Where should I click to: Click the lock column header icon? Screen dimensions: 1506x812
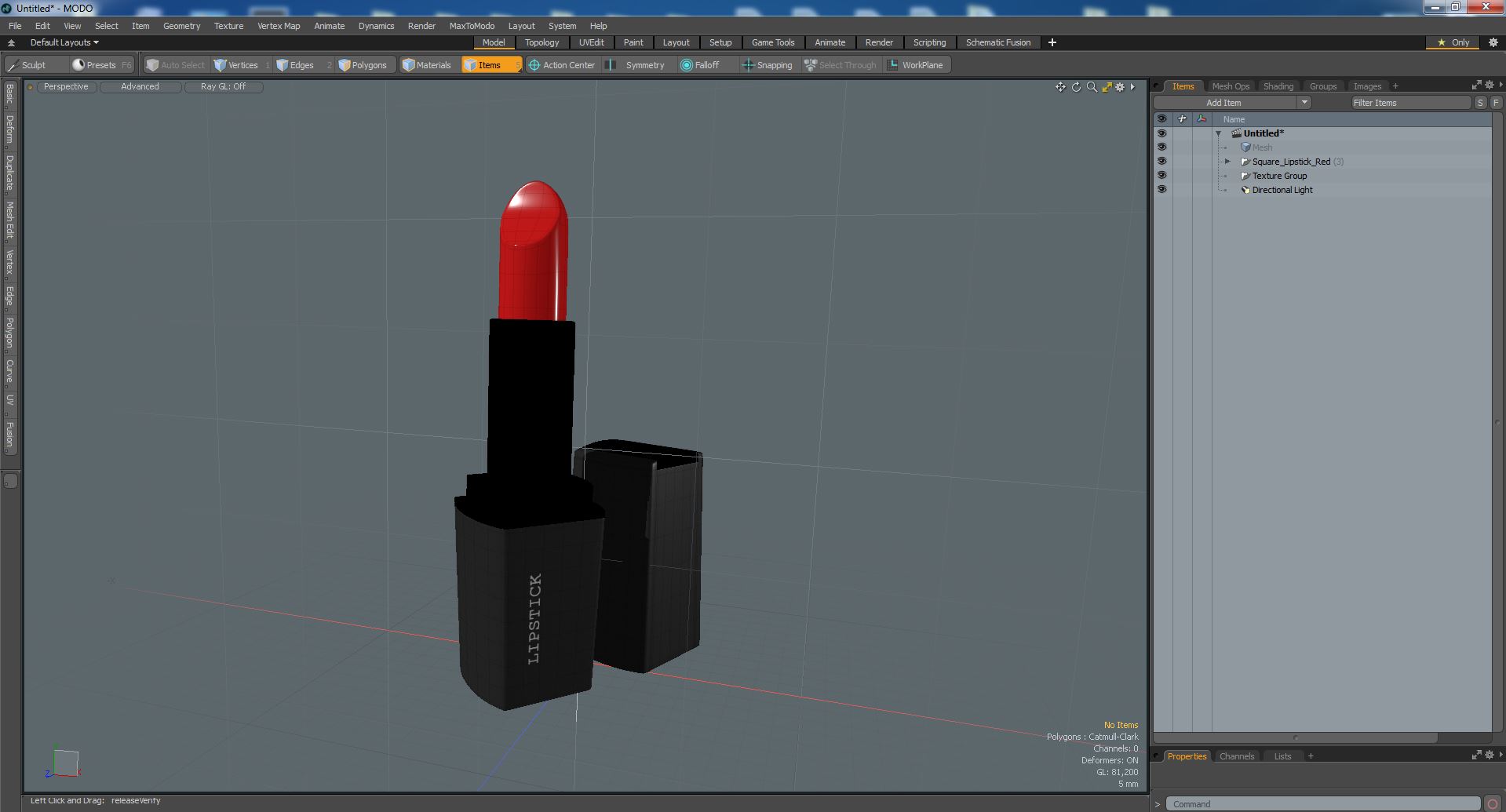point(1182,119)
